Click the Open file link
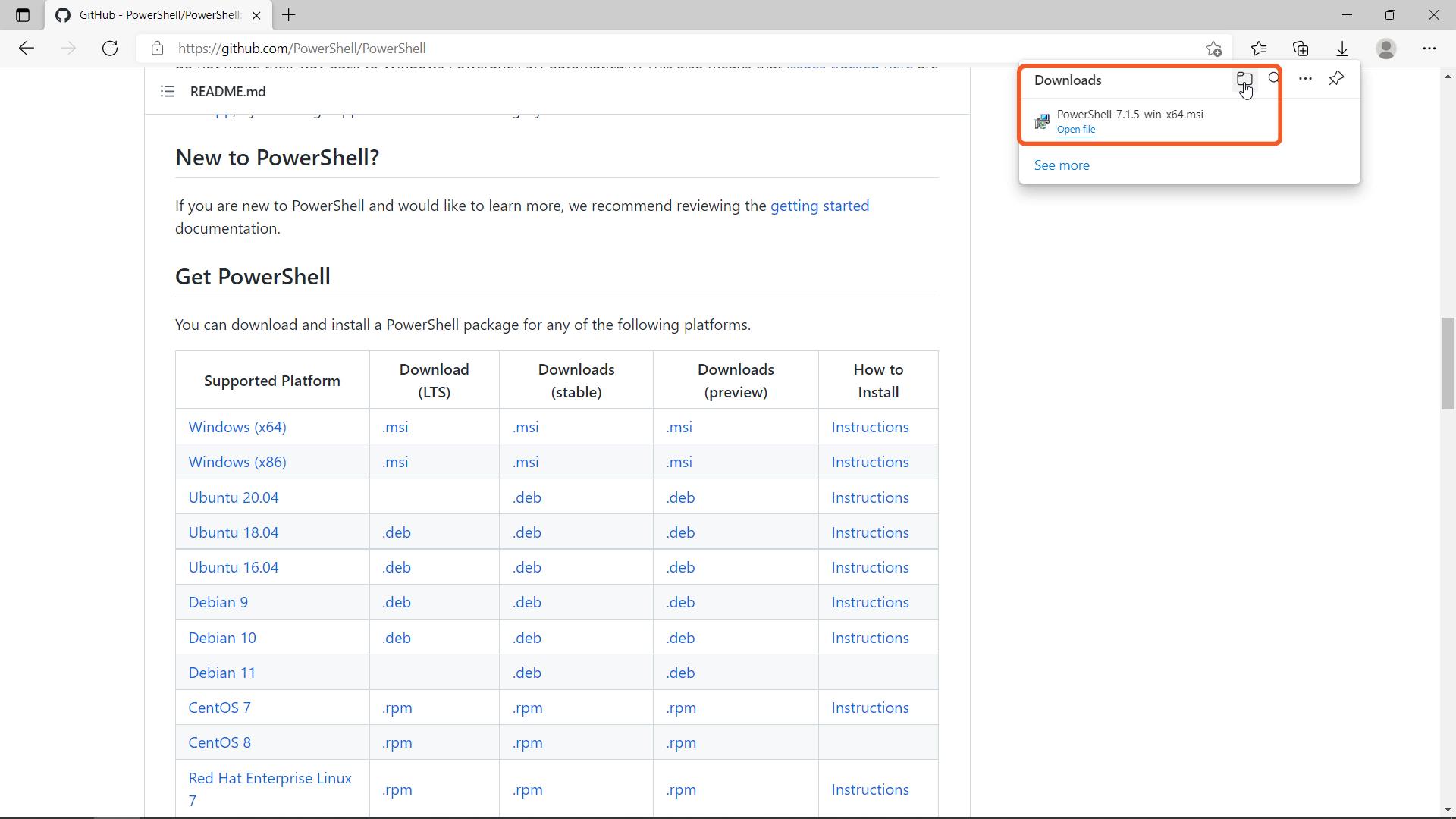 click(x=1075, y=130)
